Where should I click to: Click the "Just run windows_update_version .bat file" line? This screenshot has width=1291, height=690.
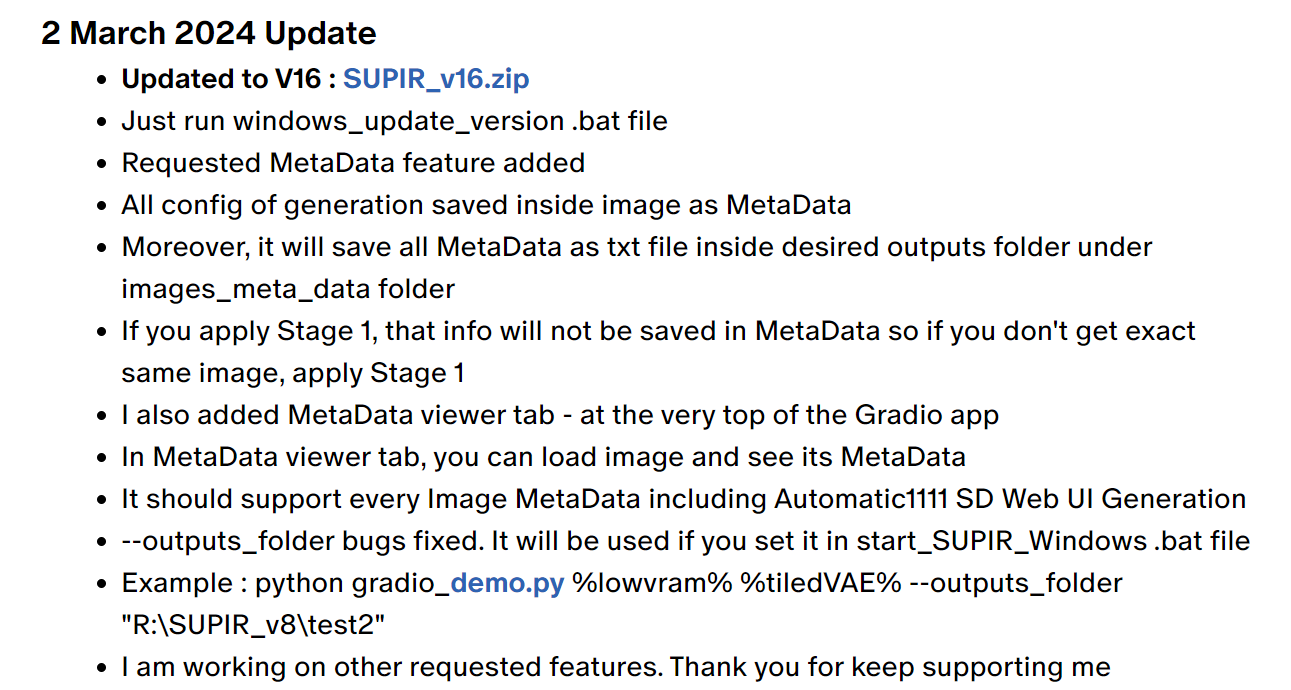(394, 121)
